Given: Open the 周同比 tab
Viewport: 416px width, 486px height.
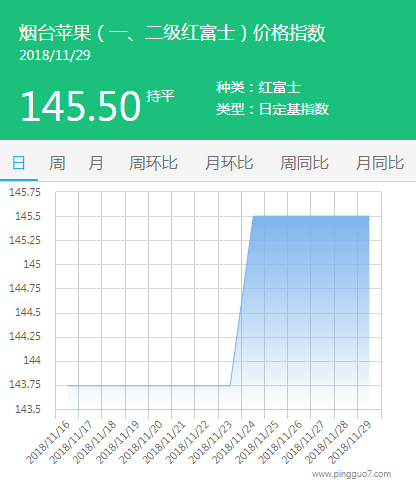Looking at the screenshot, I should (304, 163).
